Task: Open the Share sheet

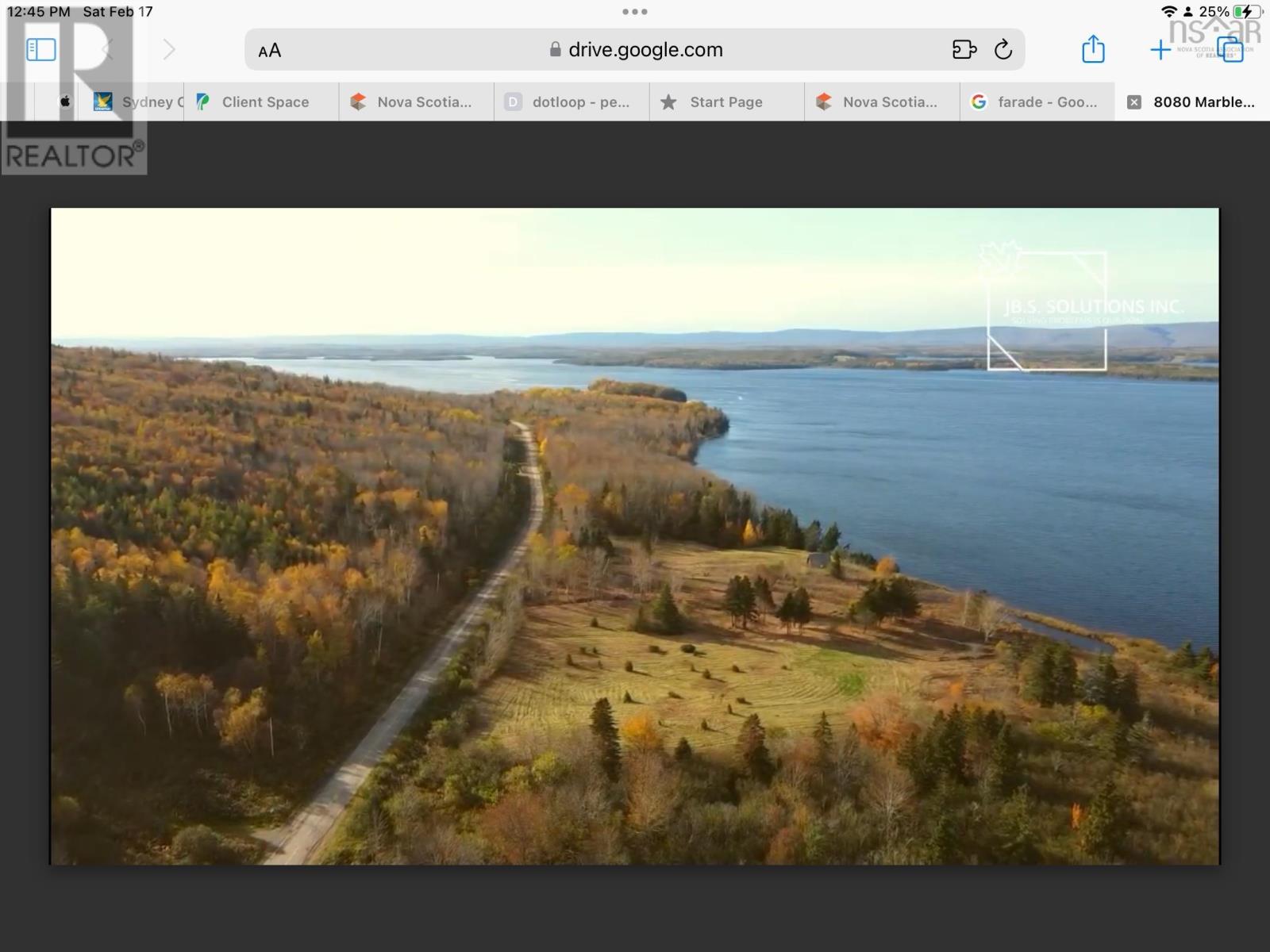Action: pos(1094,49)
